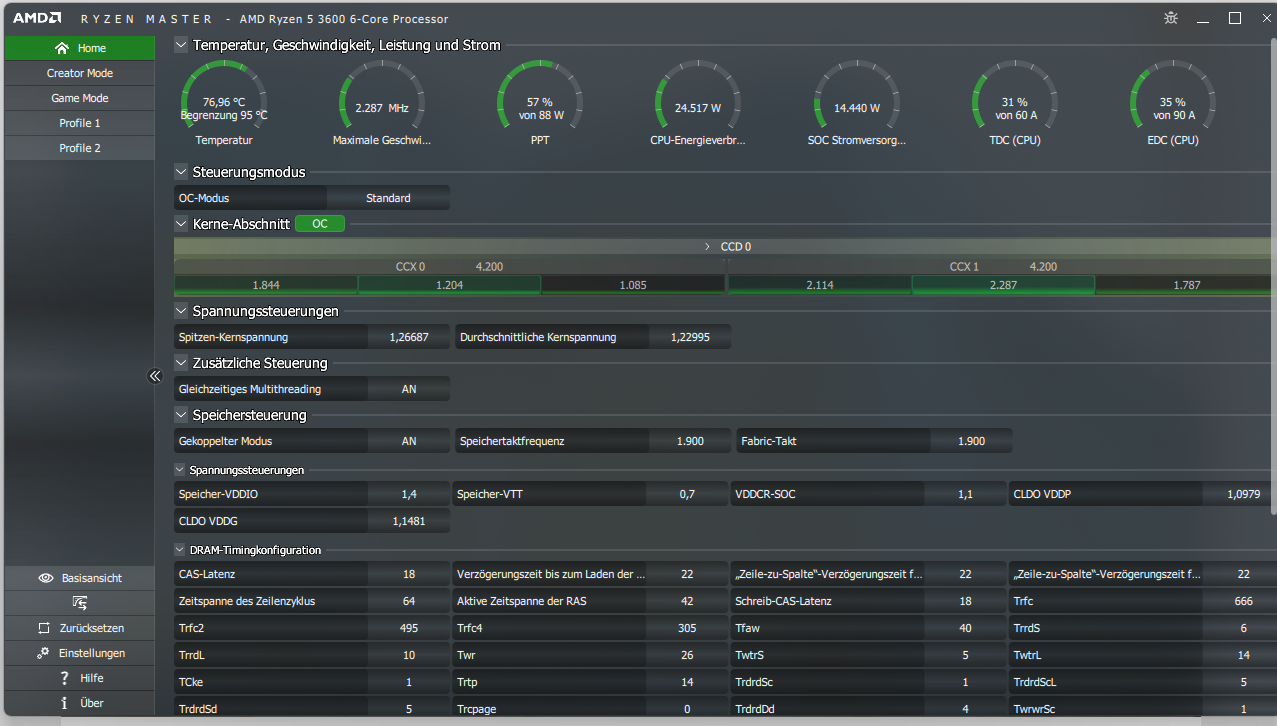
Task: Click the VDDCR-SOC value 1,1
Action: pyautogui.click(x=965, y=494)
